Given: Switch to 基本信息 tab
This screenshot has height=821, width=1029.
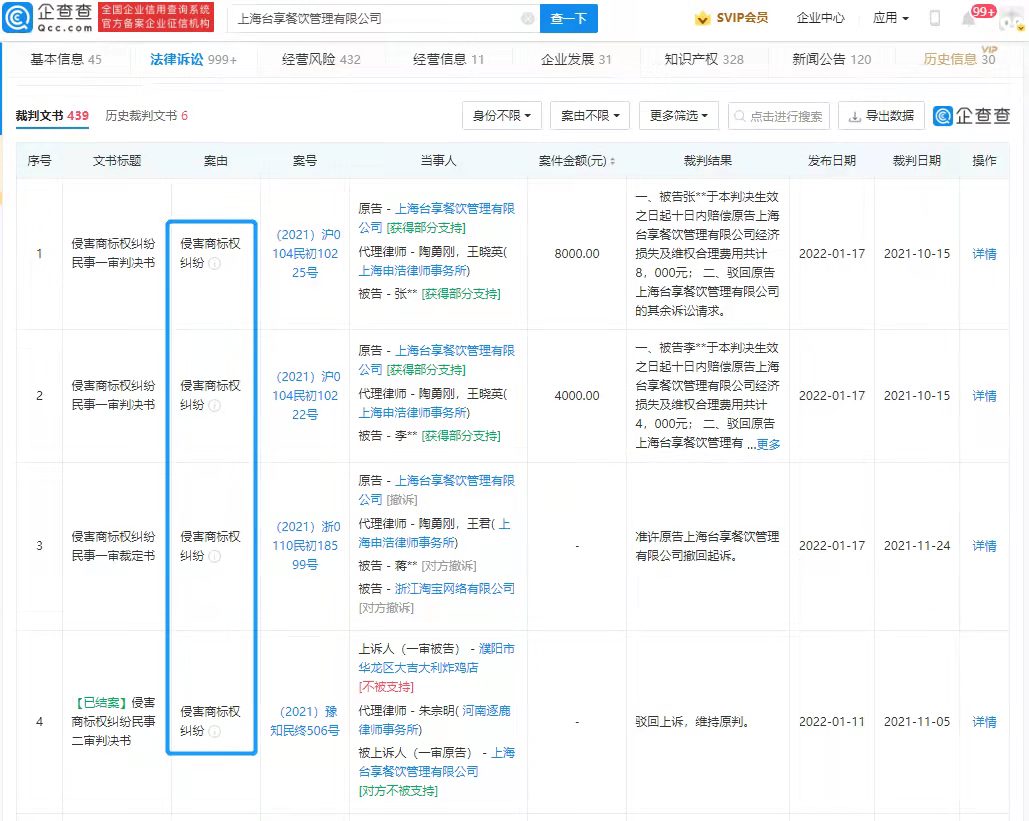Looking at the screenshot, I should click(66, 60).
